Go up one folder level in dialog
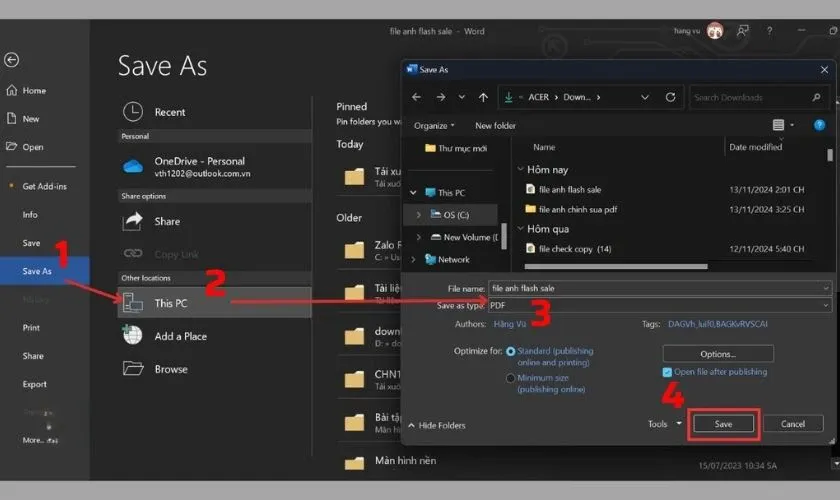Screen dimensions: 840x500 point(483,97)
